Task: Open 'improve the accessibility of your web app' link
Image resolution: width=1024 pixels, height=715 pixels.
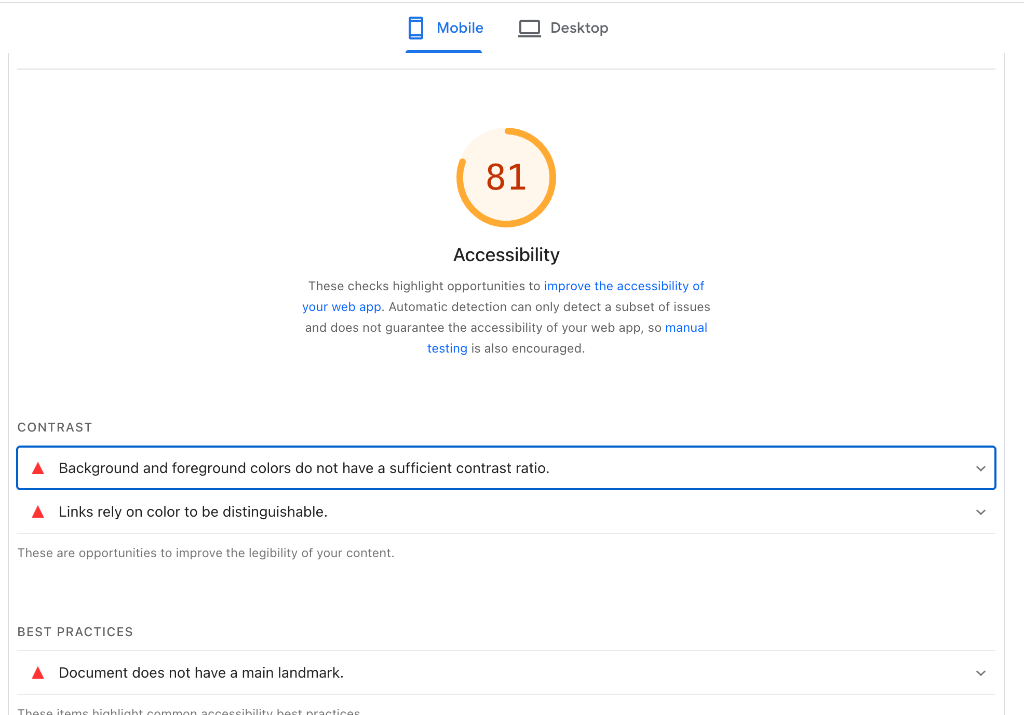Action: point(623,286)
